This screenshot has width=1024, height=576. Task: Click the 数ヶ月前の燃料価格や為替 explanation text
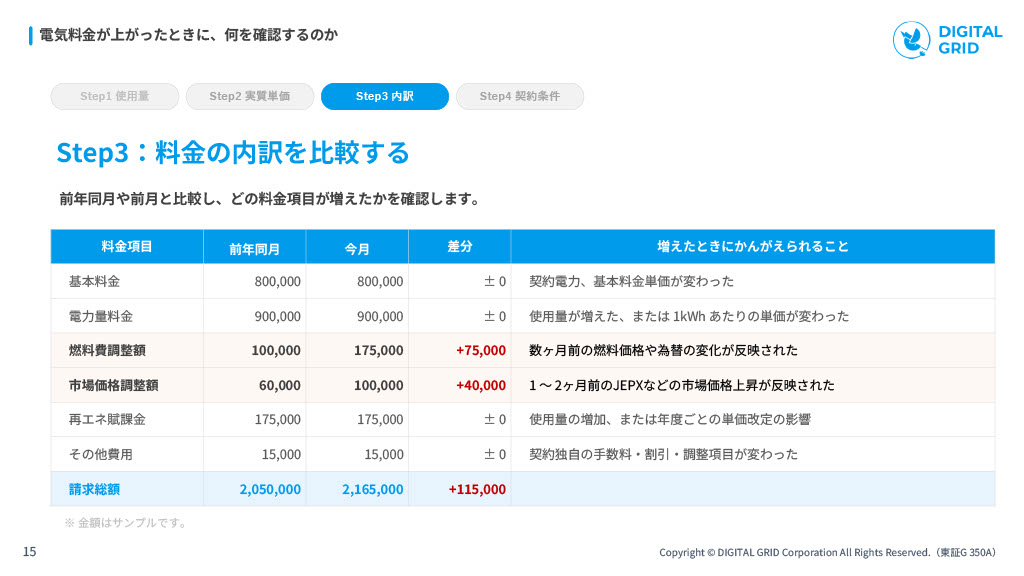tap(664, 350)
